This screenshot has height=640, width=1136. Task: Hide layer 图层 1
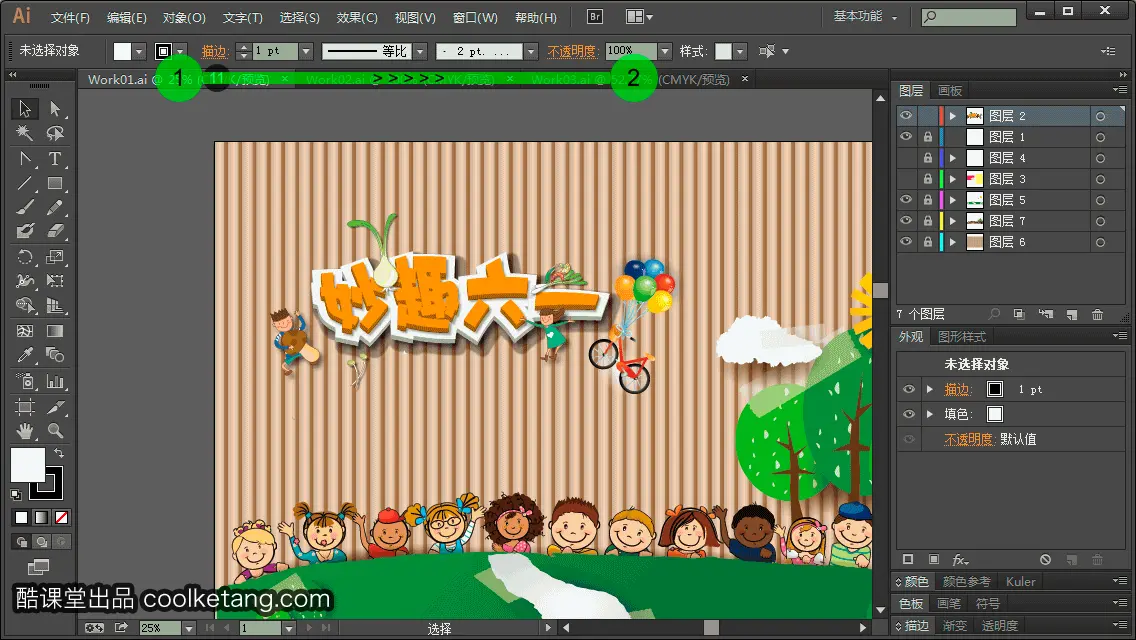click(906, 137)
